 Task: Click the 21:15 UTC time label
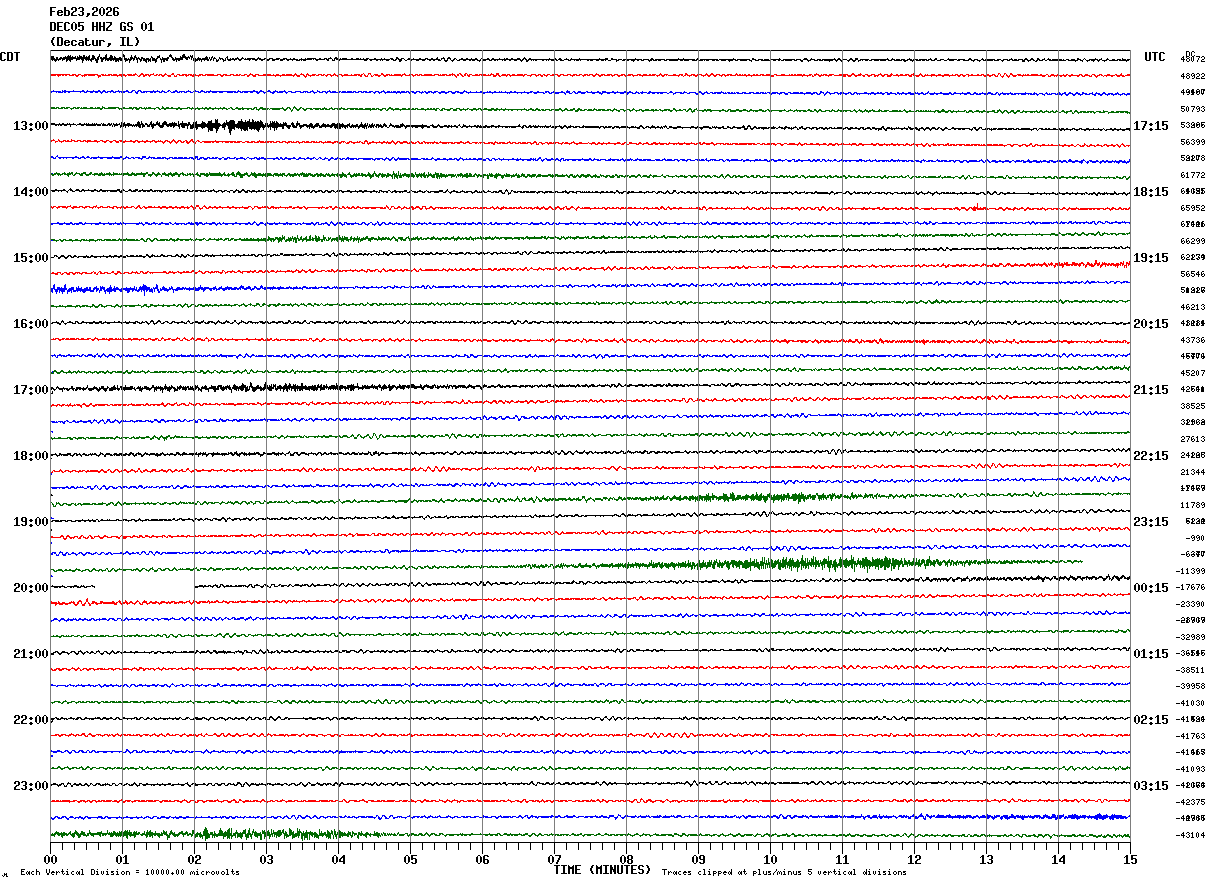(1151, 390)
